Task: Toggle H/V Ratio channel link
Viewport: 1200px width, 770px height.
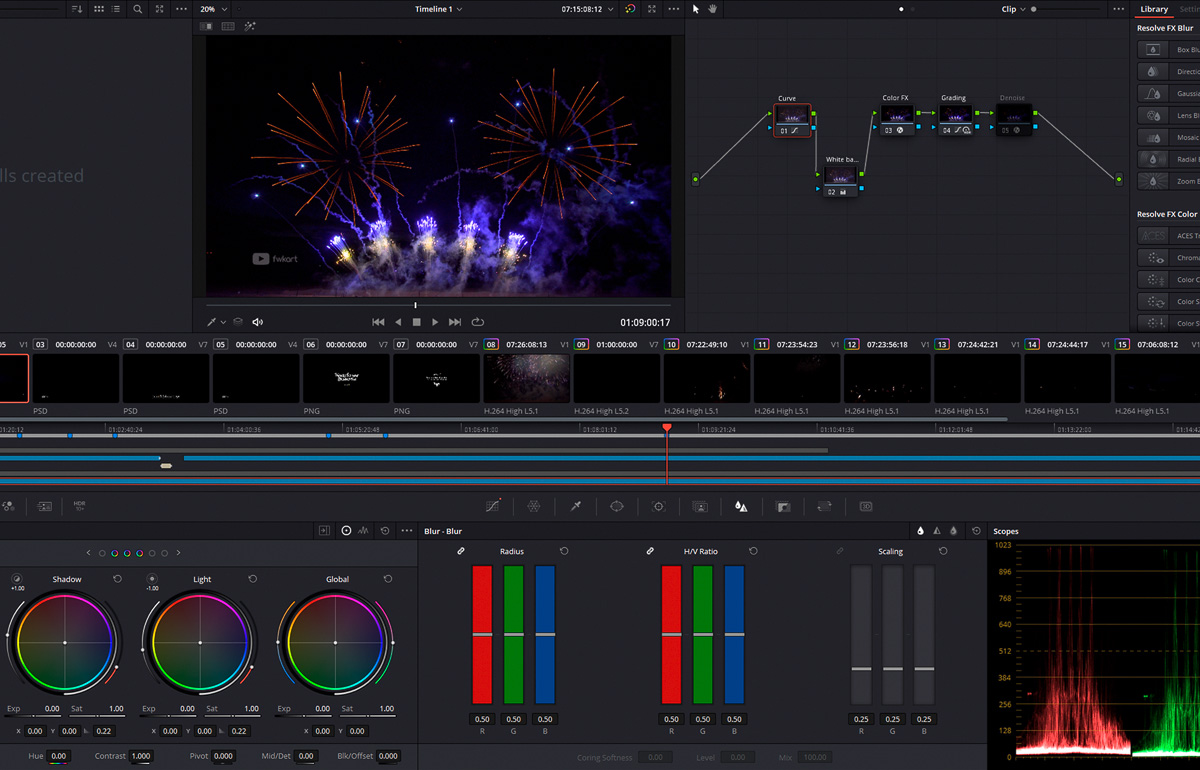Action: tap(649, 551)
